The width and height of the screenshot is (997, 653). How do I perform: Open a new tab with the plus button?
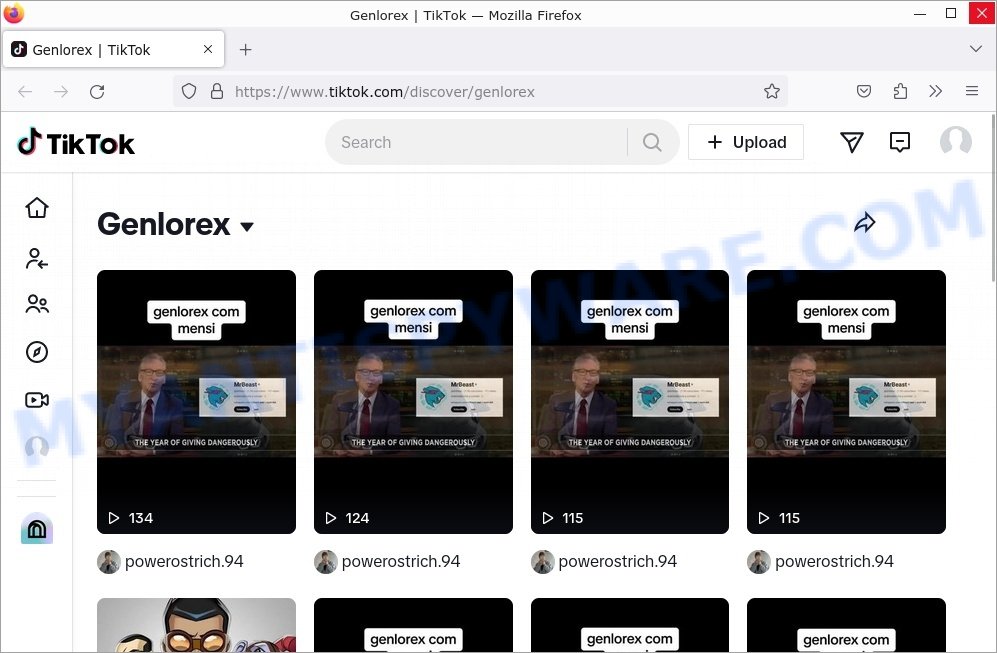pos(245,50)
